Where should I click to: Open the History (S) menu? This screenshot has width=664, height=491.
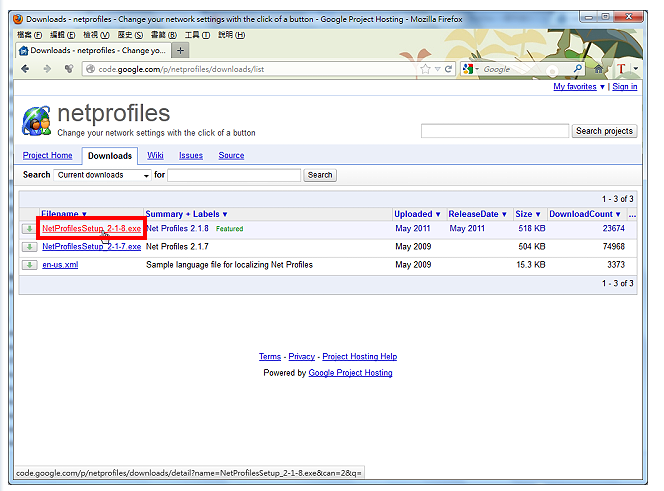pyautogui.click(x=130, y=35)
